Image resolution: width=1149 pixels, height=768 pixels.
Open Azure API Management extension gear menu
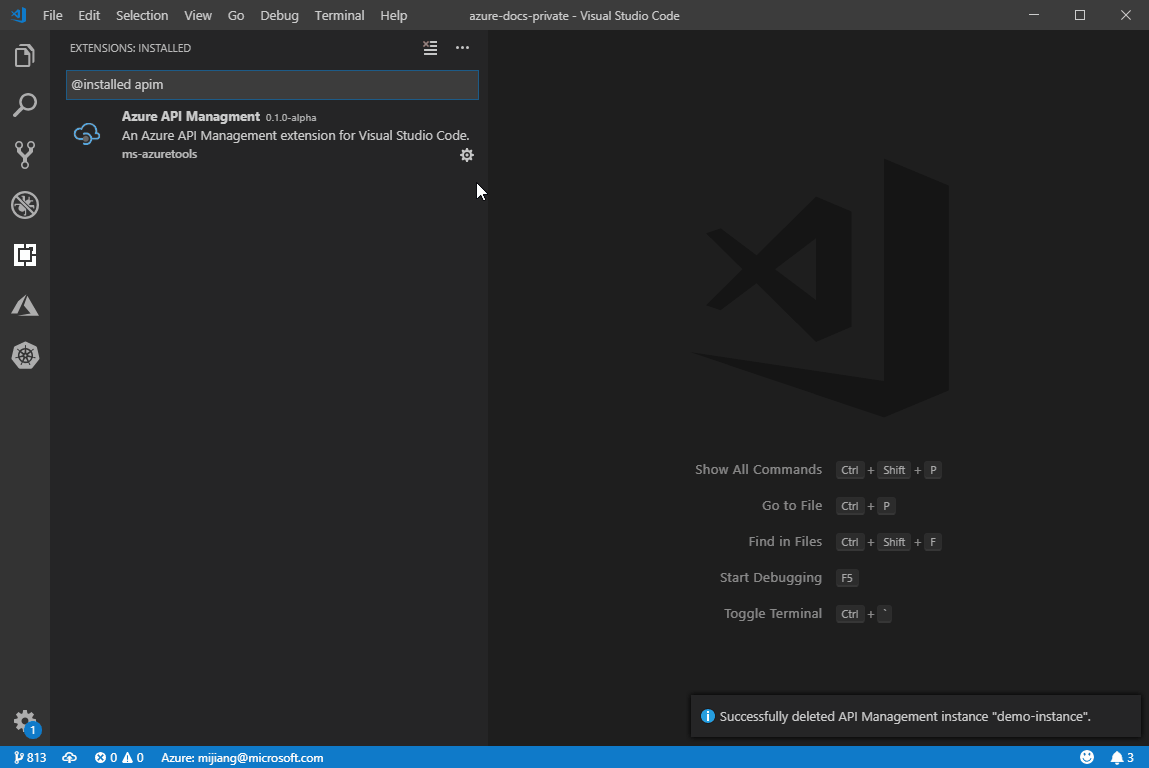click(x=466, y=155)
